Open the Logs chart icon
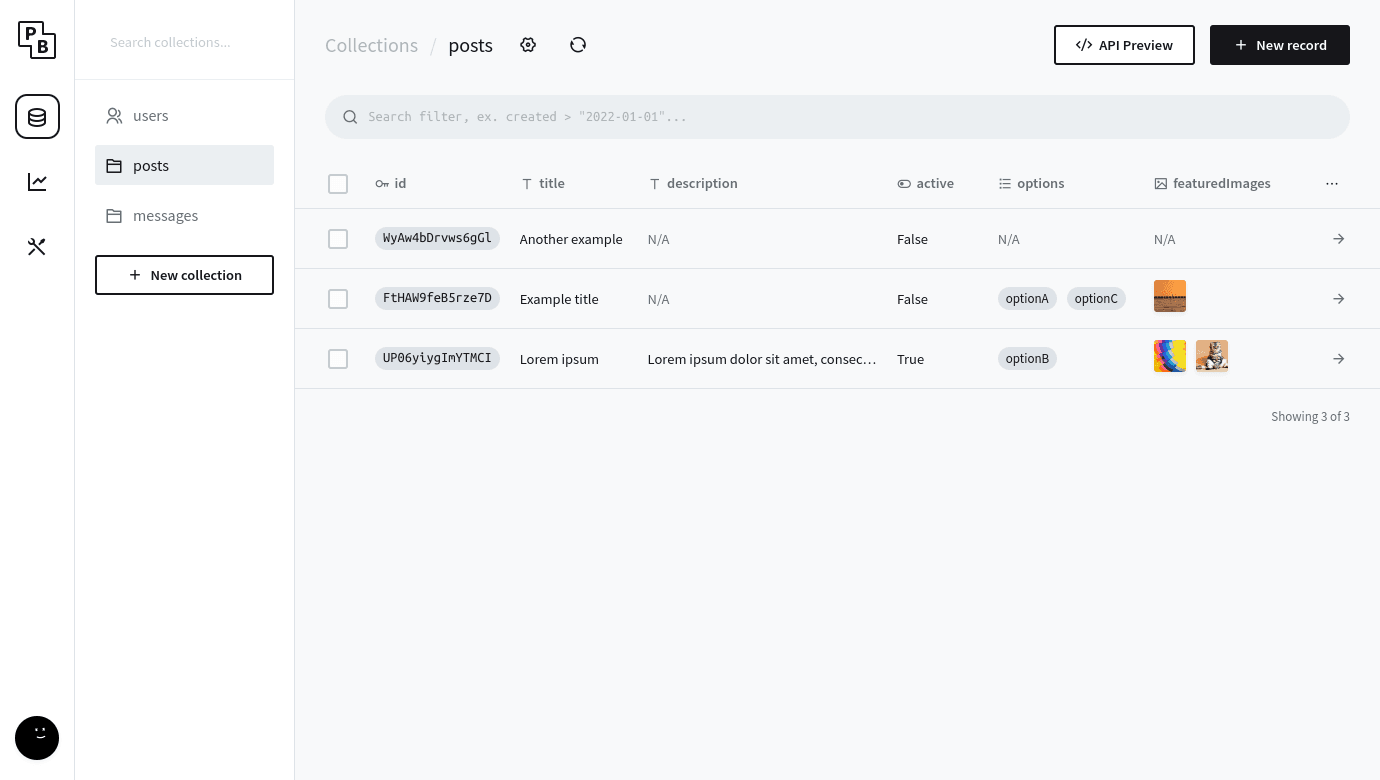This screenshot has width=1380, height=780. [37, 181]
